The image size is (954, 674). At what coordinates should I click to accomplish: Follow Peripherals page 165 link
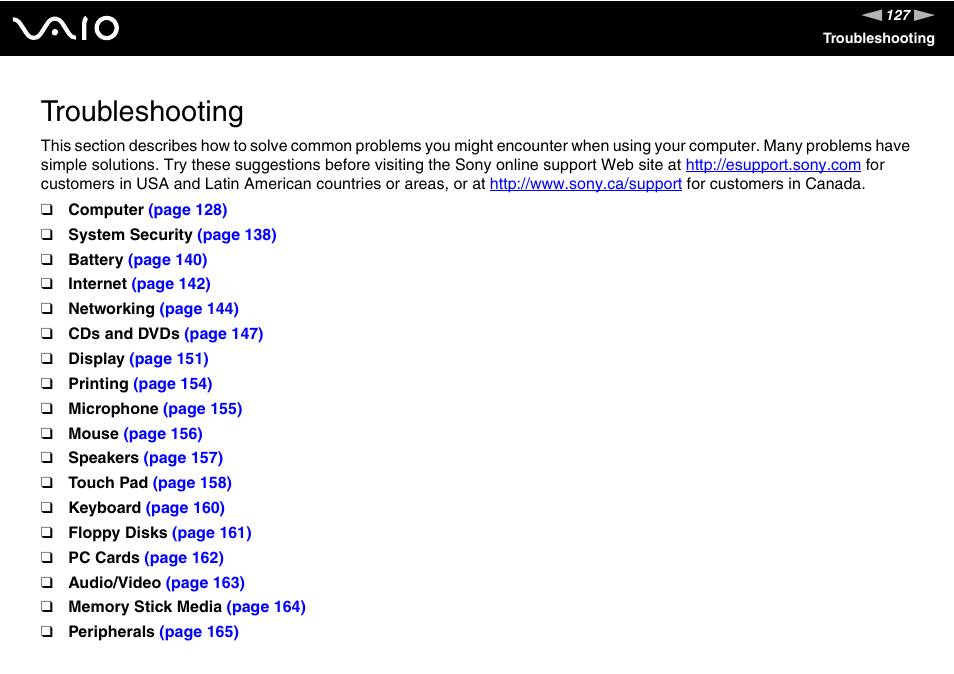pyautogui.click(x=199, y=632)
